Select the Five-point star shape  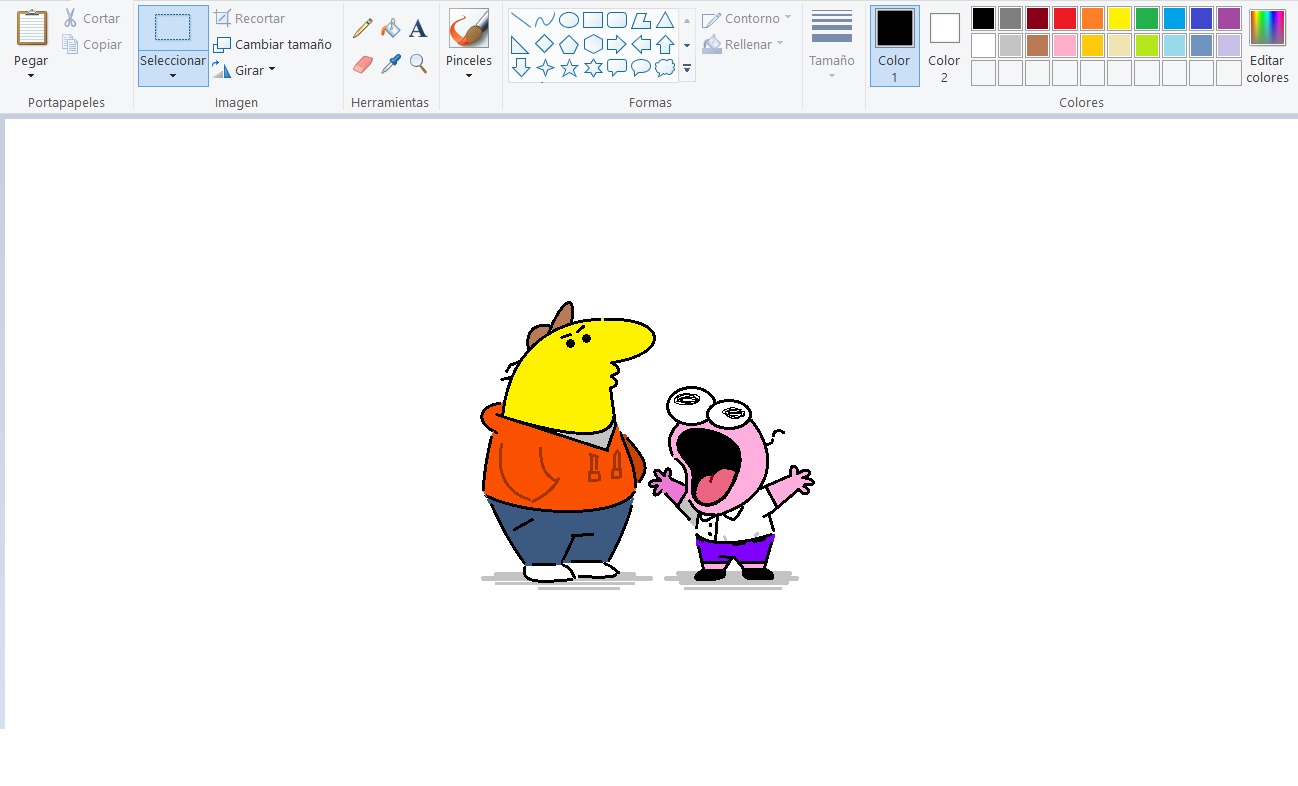[569, 68]
